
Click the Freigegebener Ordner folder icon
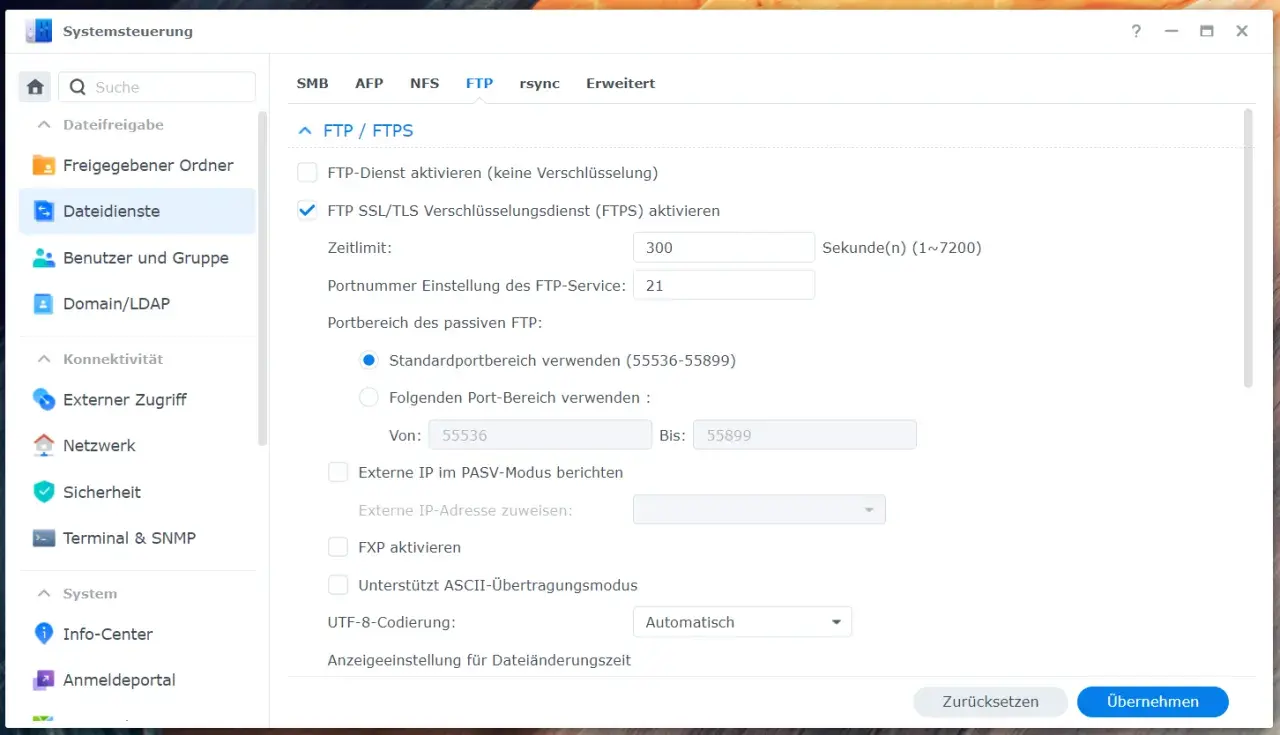click(43, 165)
